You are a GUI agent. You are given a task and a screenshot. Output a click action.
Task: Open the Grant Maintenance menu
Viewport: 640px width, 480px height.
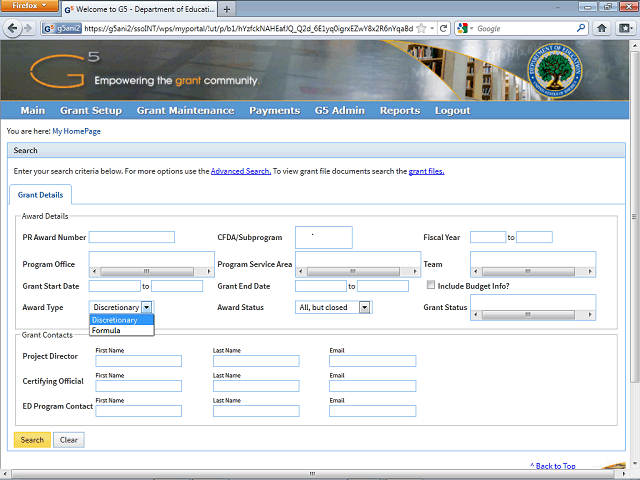(185, 111)
